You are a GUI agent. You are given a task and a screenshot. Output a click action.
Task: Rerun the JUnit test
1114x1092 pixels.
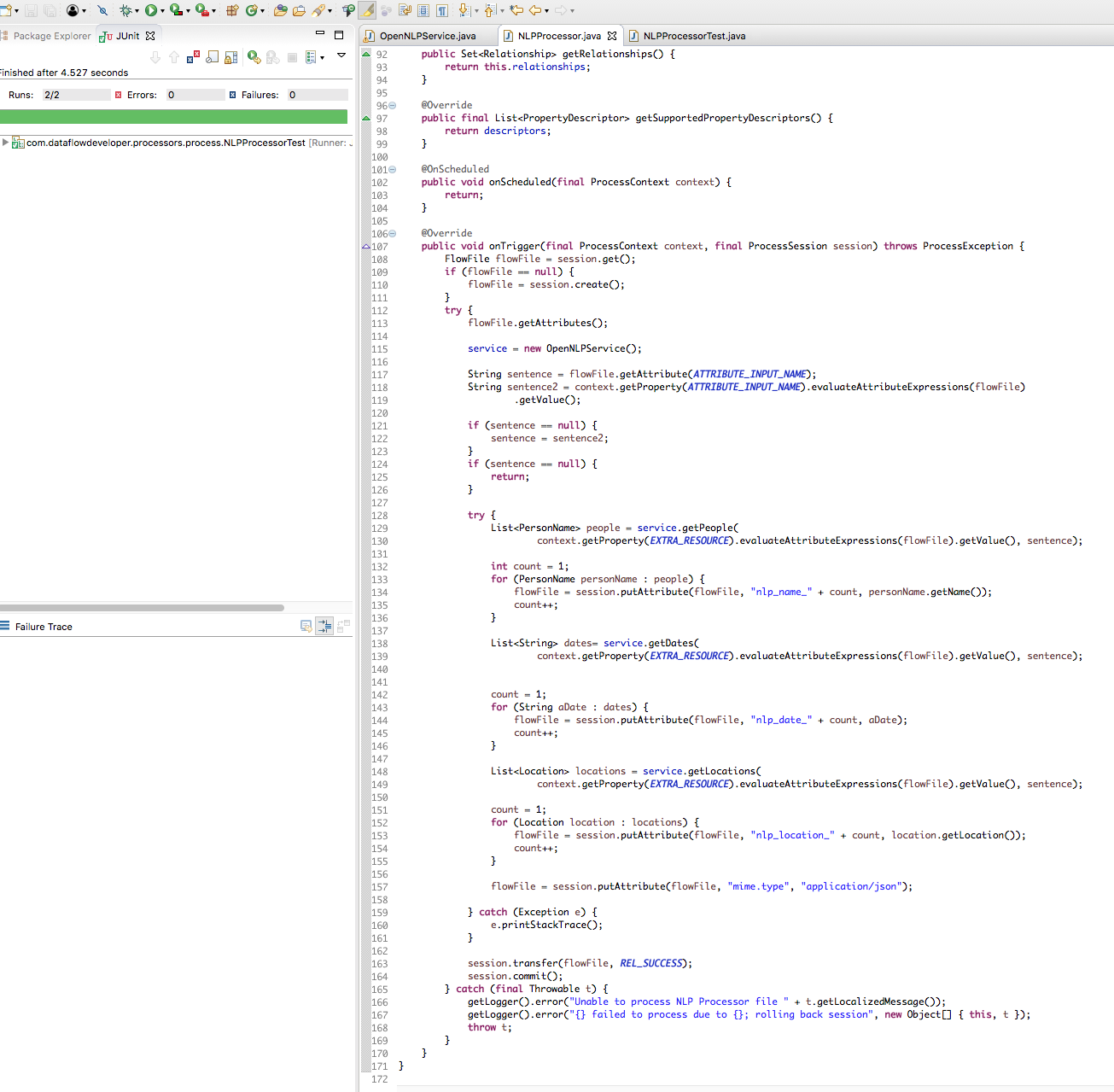(253, 58)
